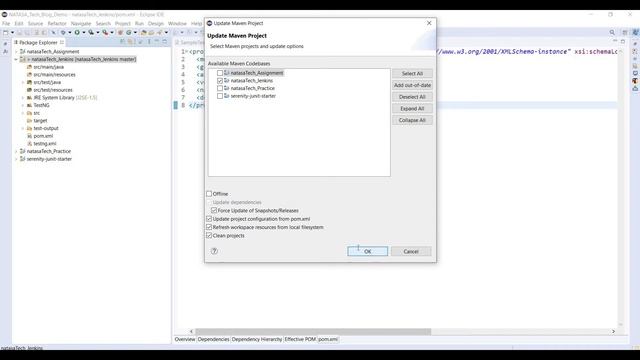Toggle Force Update of Snapshots/Releases
The width and height of the screenshot is (640, 360).
(x=214, y=210)
